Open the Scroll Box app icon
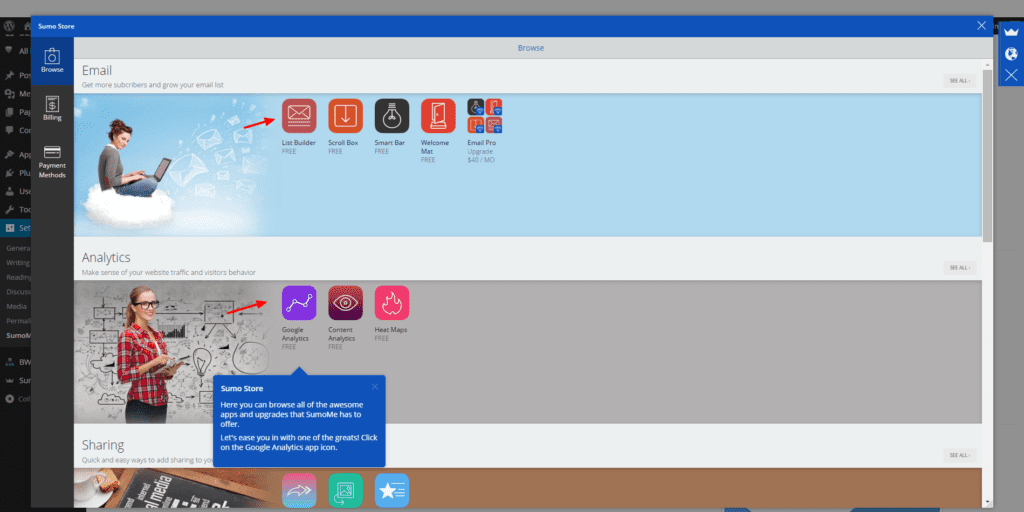1024x512 pixels. [x=345, y=116]
